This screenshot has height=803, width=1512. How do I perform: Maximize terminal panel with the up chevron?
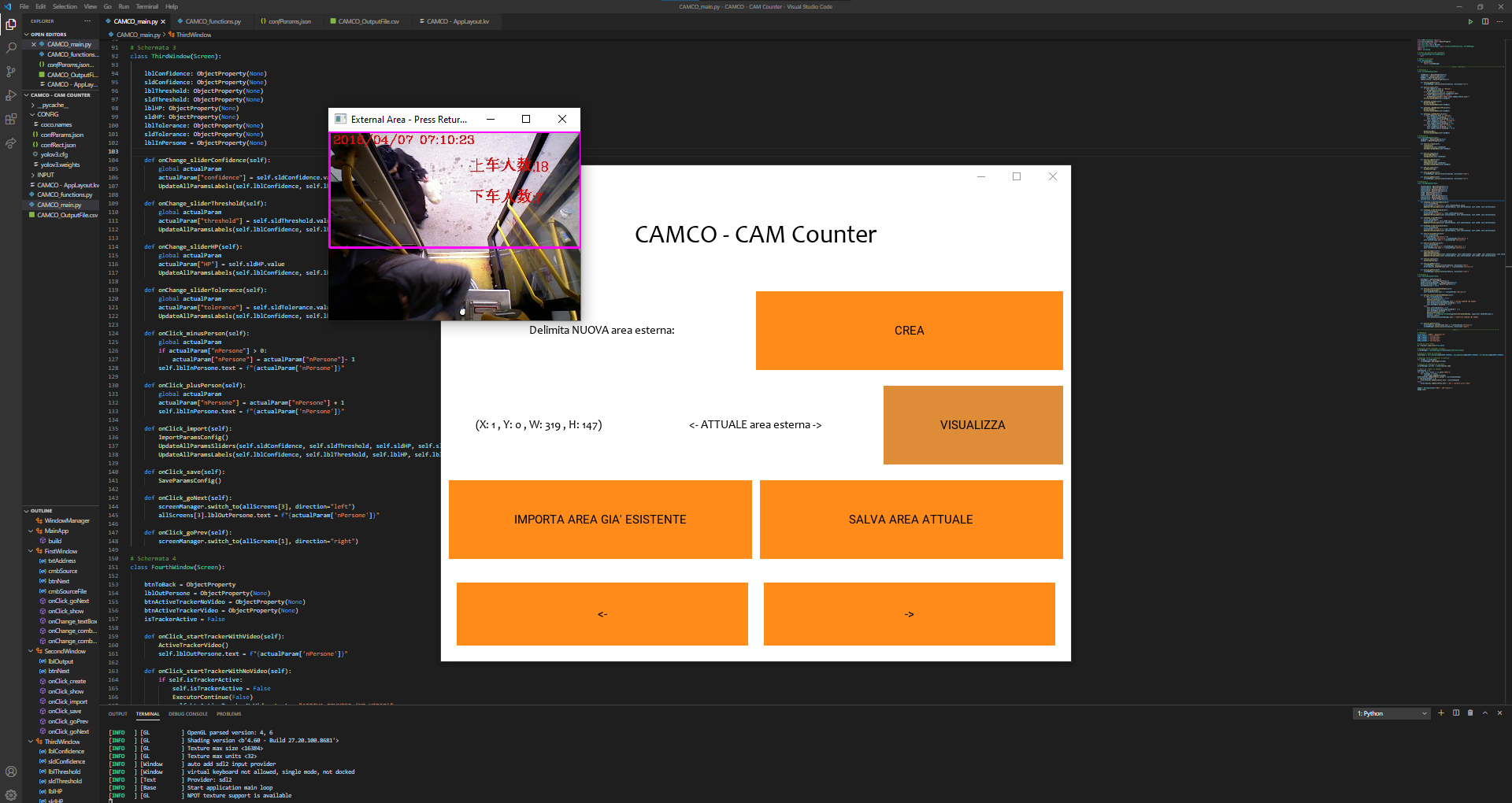coord(1485,713)
